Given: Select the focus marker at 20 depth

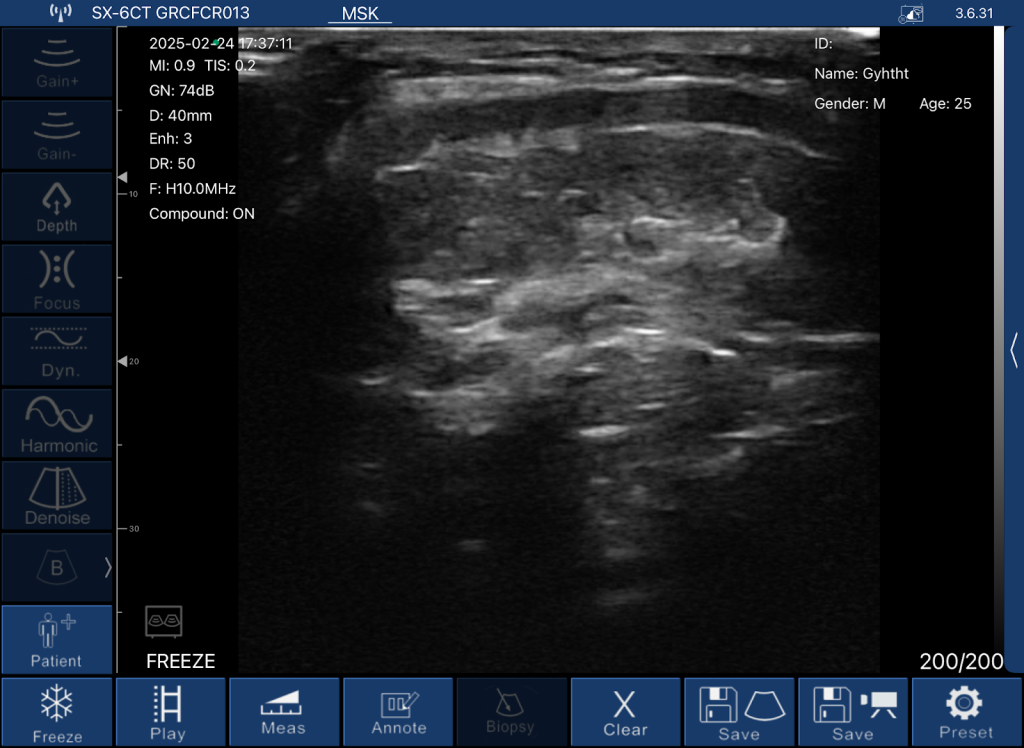Looking at the screenshot, I should point(123,361).
